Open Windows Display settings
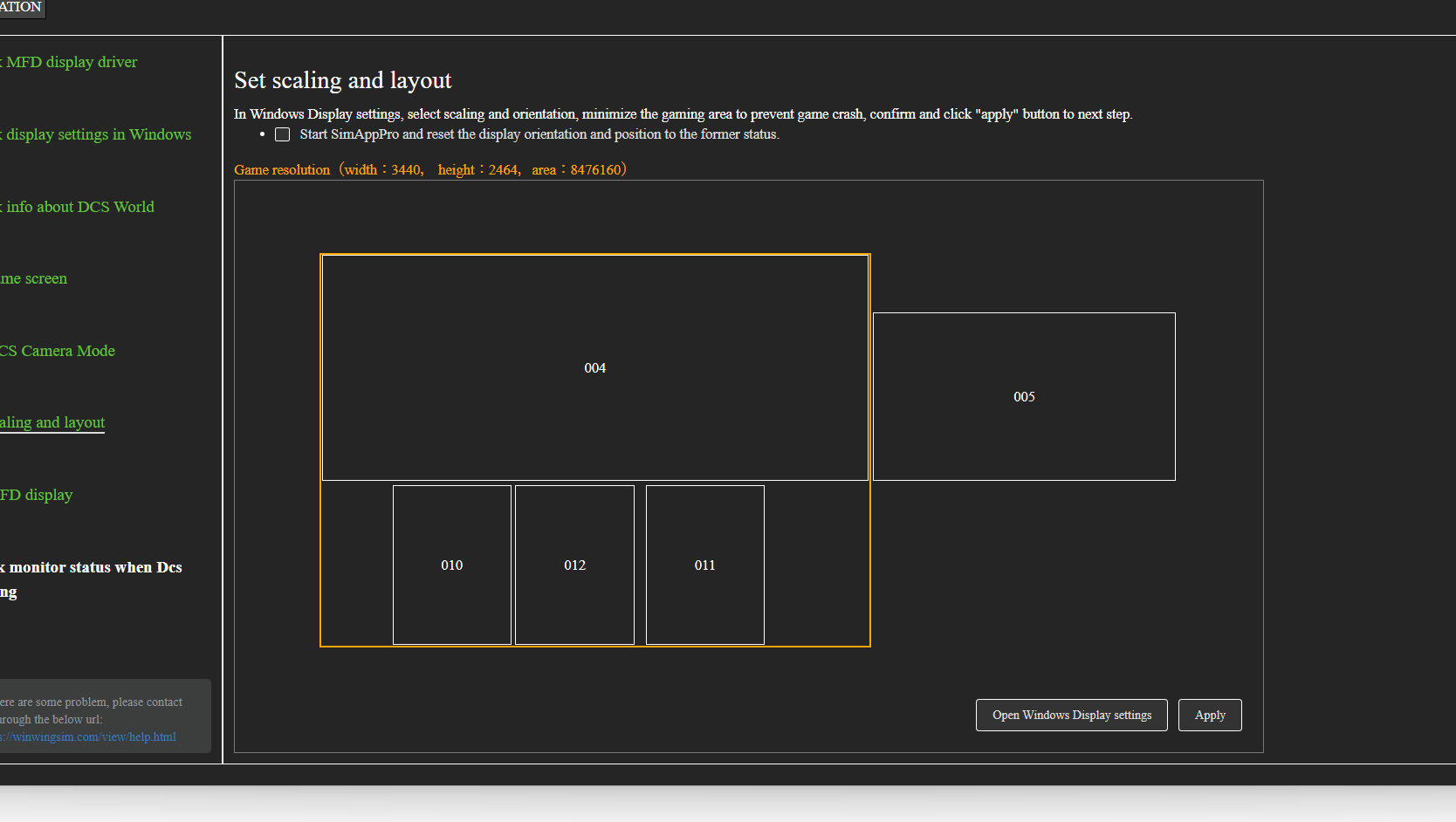Screen dimensions: 1456x822 pyautogui.click(x=1072, y=715)
